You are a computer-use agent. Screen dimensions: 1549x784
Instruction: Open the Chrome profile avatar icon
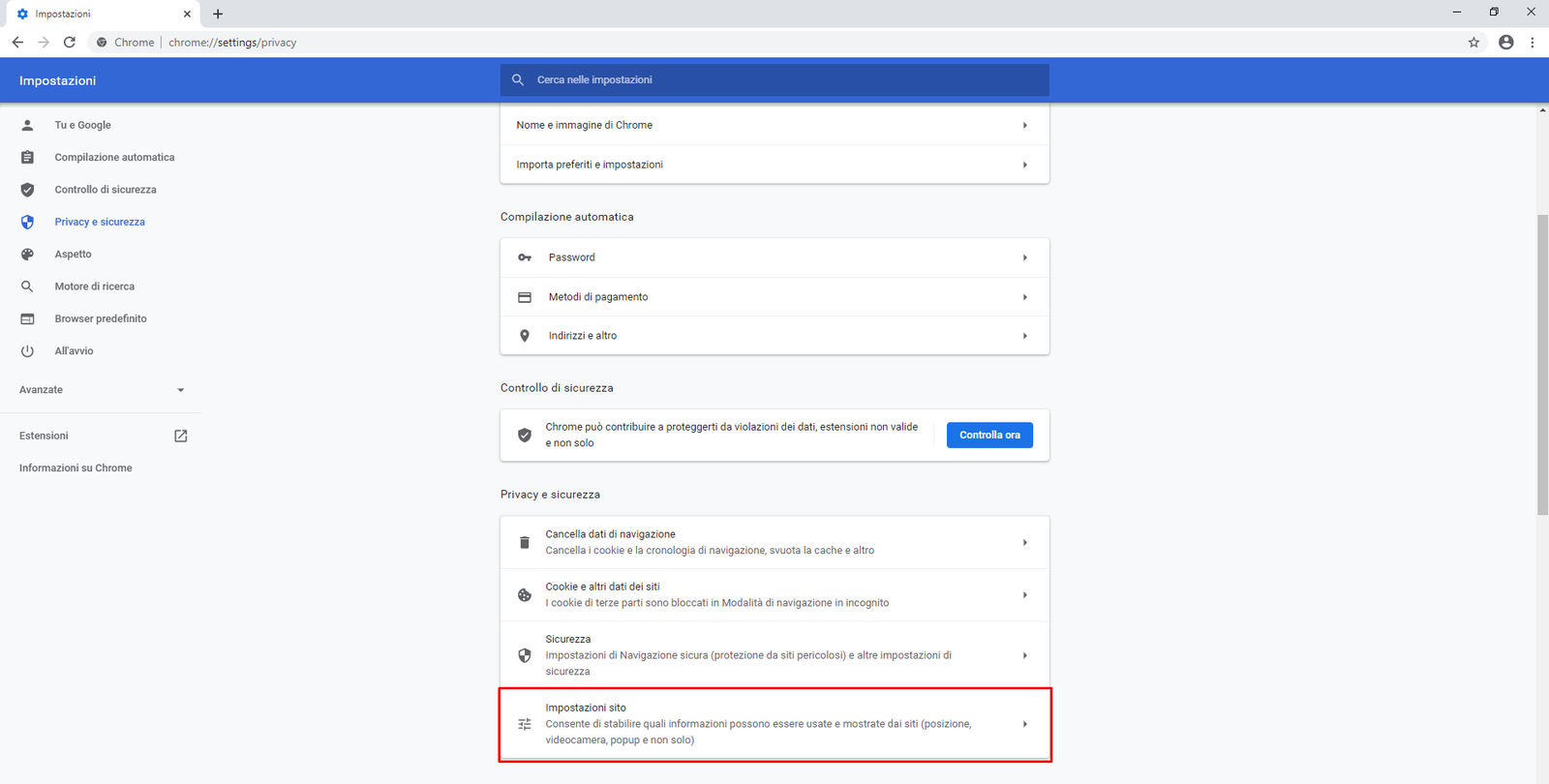tap(1505, 43)
